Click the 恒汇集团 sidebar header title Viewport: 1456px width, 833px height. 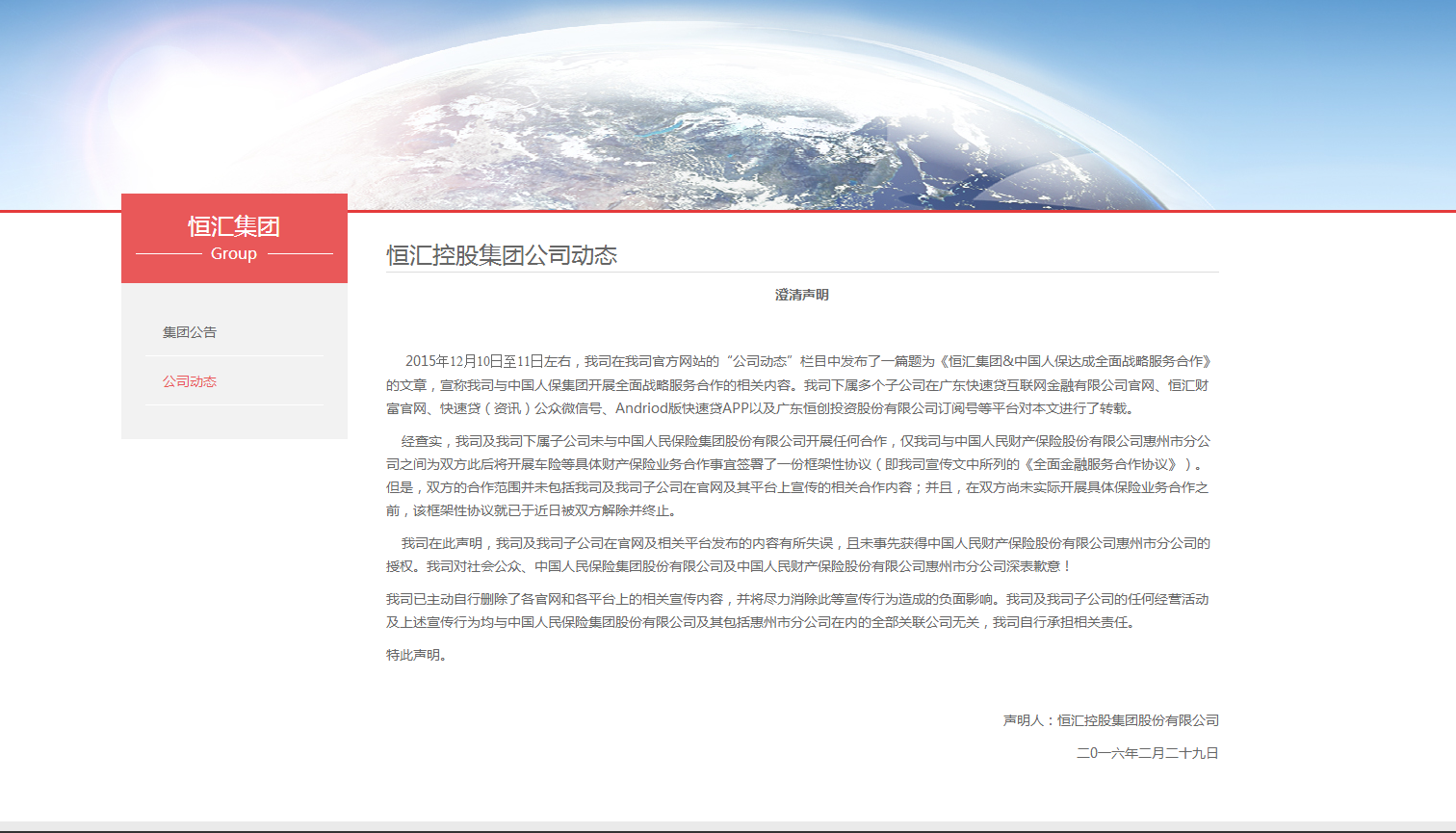point(234,226)
